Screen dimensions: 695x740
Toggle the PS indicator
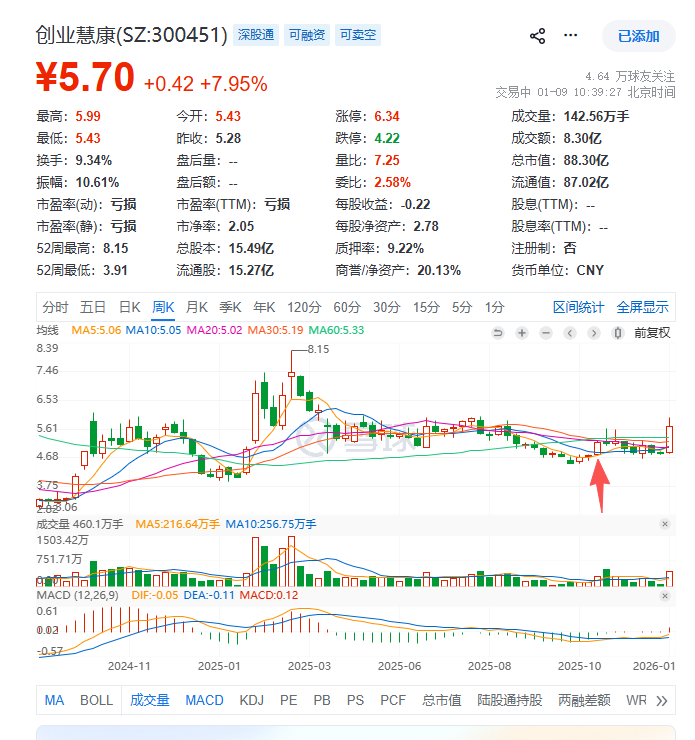tap(355, 700)
